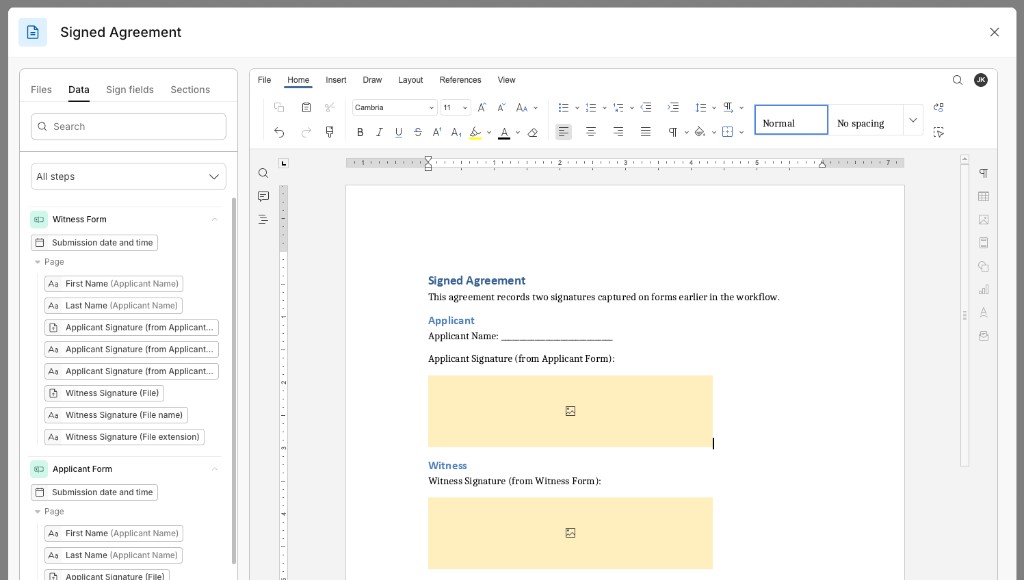Click the superscript icon
1024x580 pixels.
[437, 132]
